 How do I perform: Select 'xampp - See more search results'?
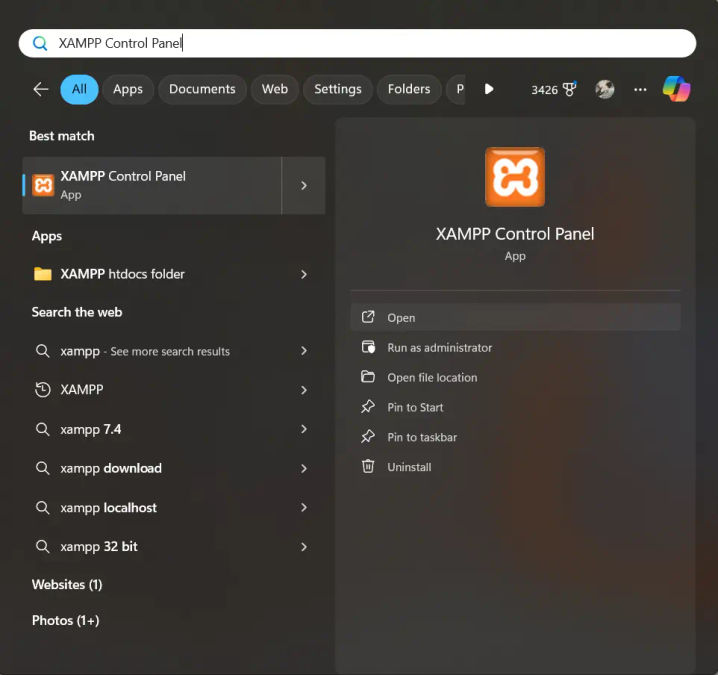coord(174,351)
